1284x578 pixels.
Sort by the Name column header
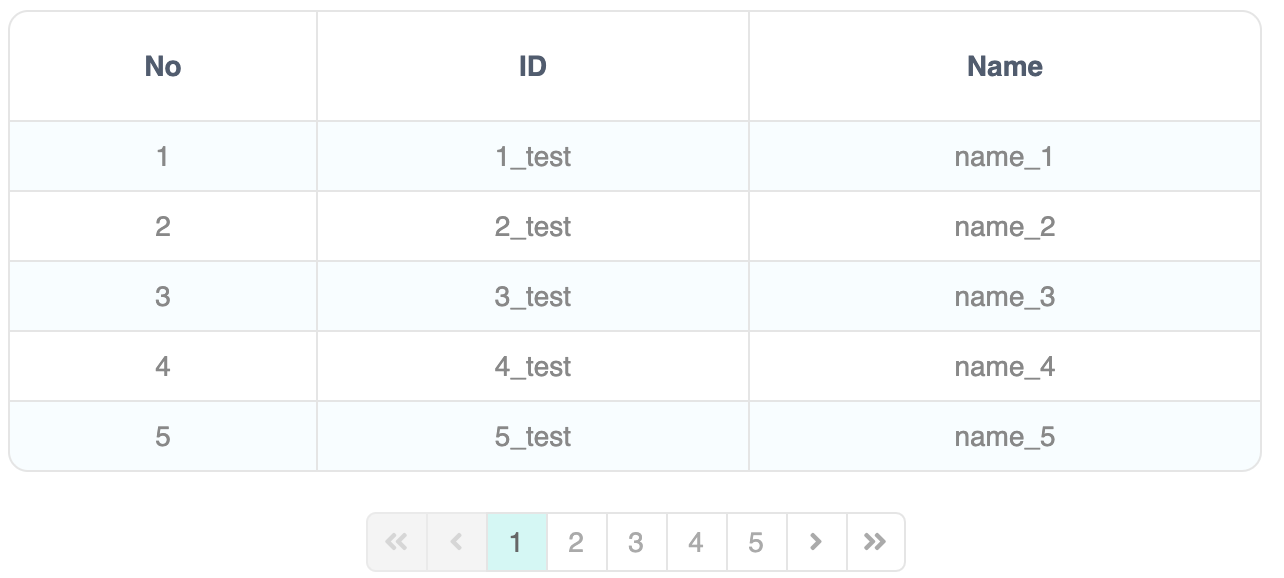[x=1004, y=66]
